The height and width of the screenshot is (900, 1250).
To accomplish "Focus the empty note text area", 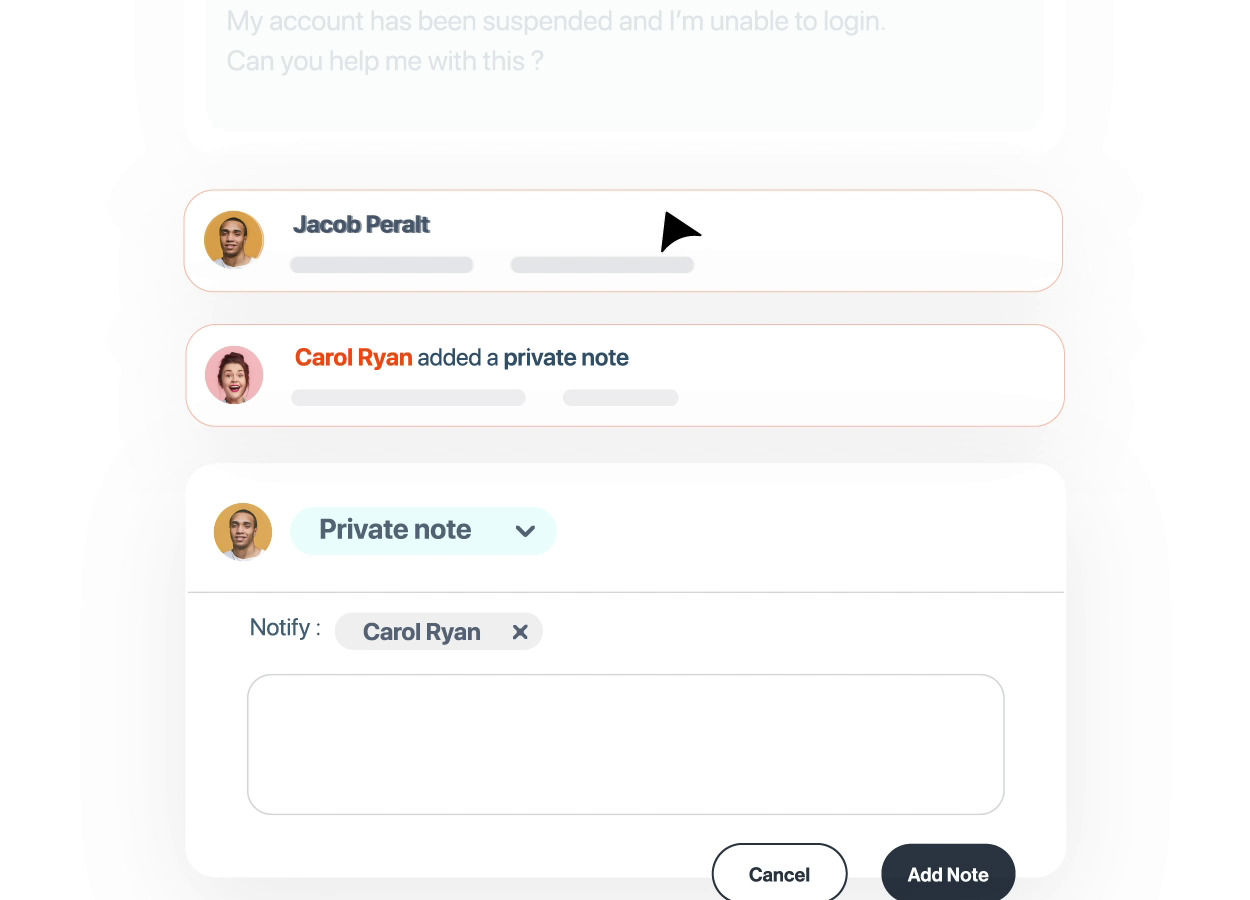I will pos(625,744).
